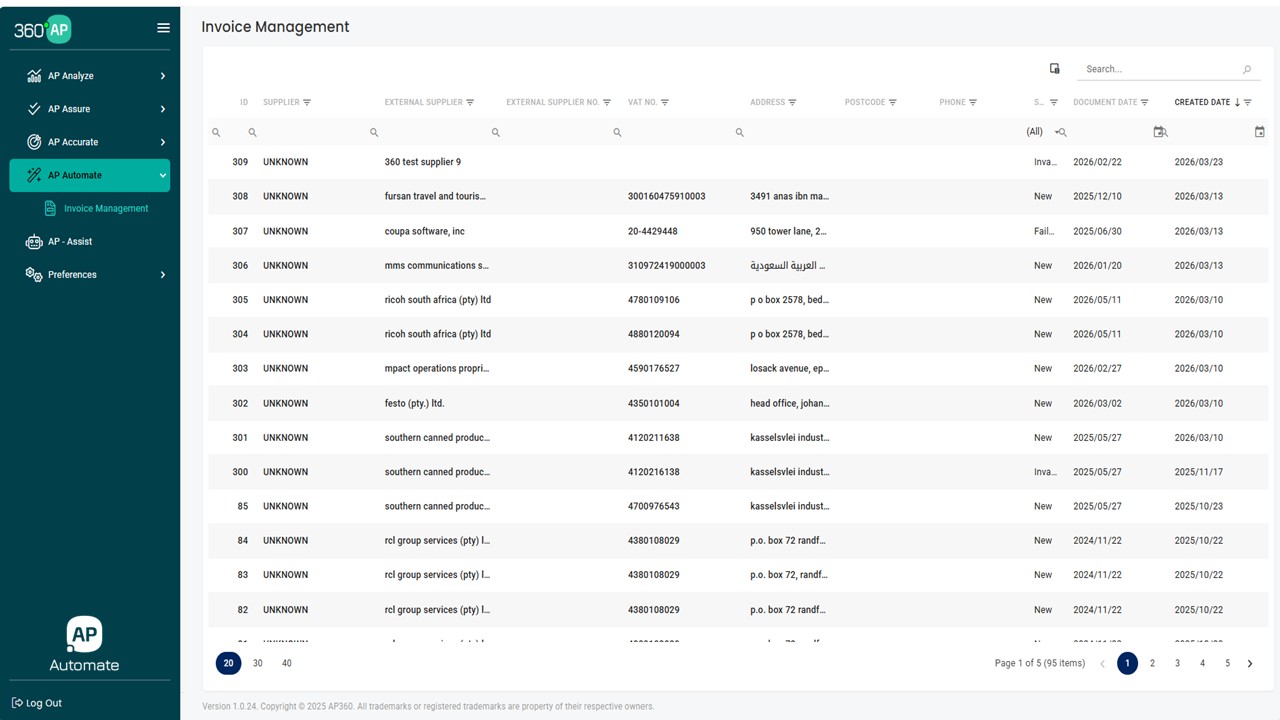This screenshot has height=720, width=1280.
Task: Click the search icon at the end of the search bar
Action: coord(1246,69)
